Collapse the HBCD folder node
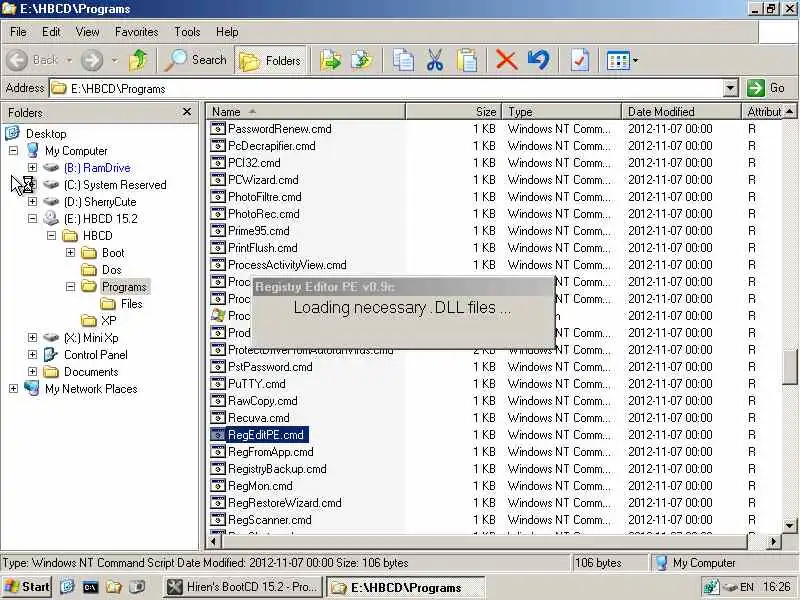This screenshot has height=600, width=800. [x=51, y=235]
